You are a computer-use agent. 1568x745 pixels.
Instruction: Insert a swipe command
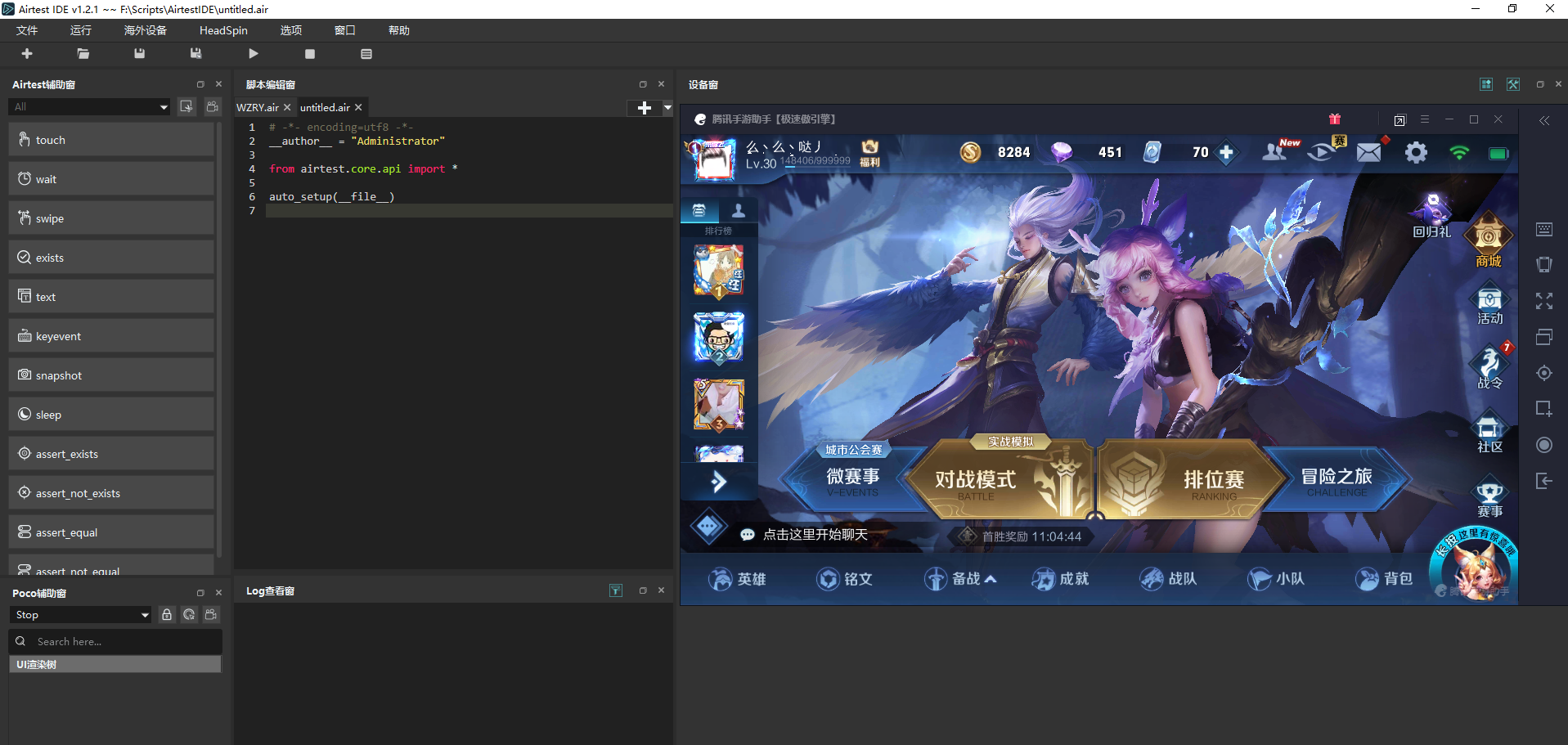(111, 218)
